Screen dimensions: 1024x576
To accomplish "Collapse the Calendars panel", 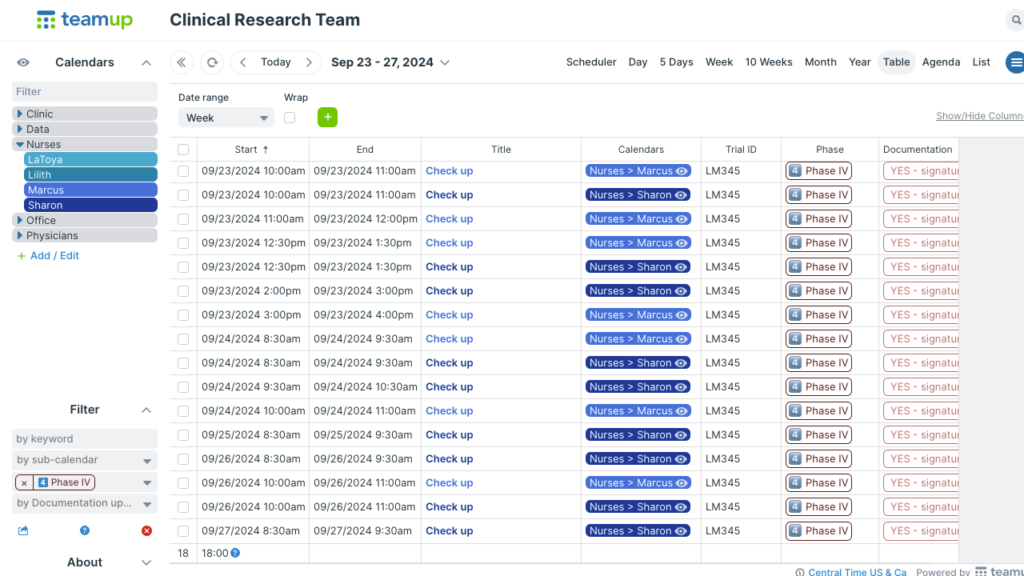I will [146, 63].
